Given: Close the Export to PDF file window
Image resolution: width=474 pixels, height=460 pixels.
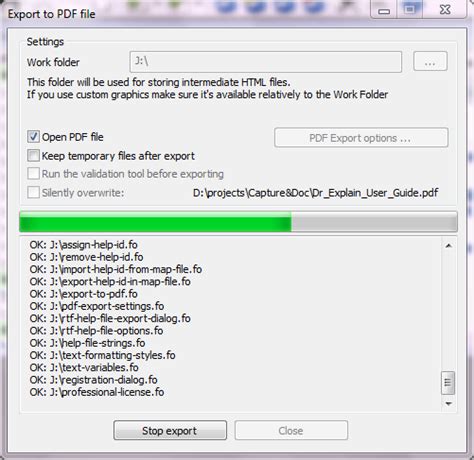Looking at the screenshot, I should coord(445,10).
